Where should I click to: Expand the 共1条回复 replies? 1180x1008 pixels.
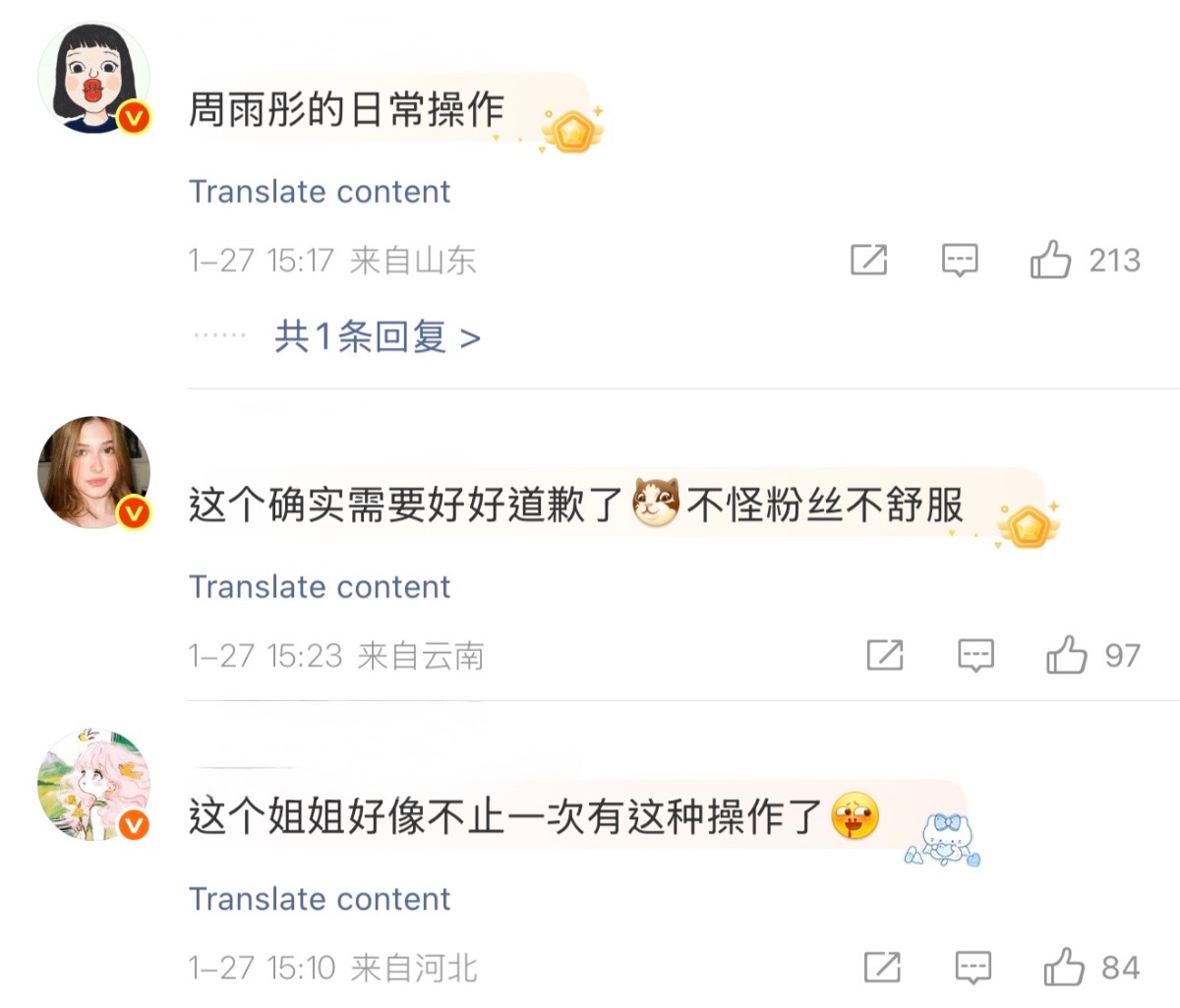[x=377, y=337]
